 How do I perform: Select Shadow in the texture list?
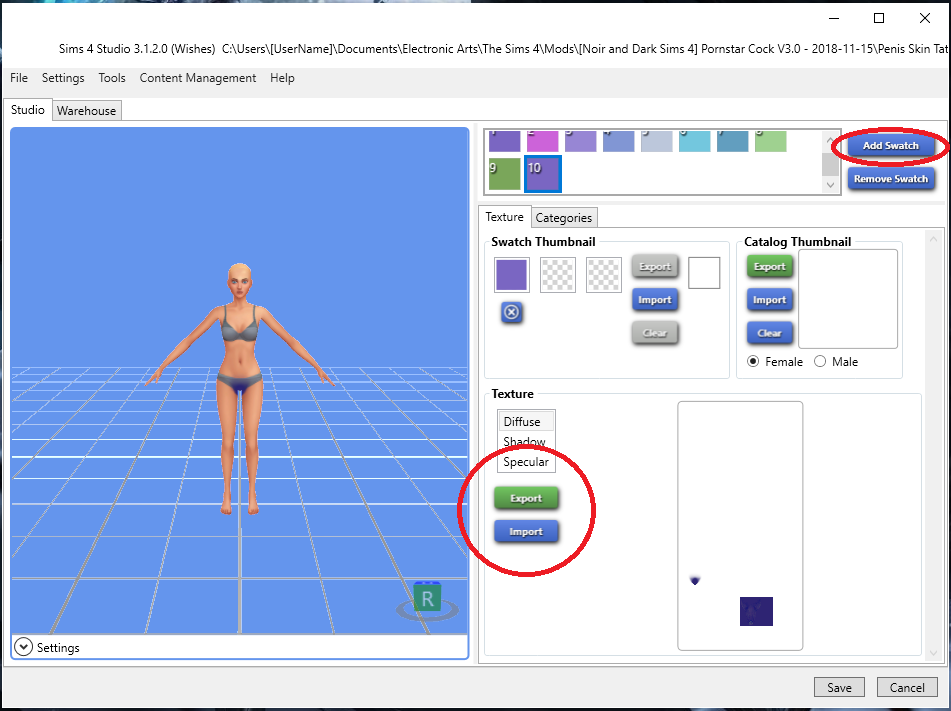click(x=526, y=442)
